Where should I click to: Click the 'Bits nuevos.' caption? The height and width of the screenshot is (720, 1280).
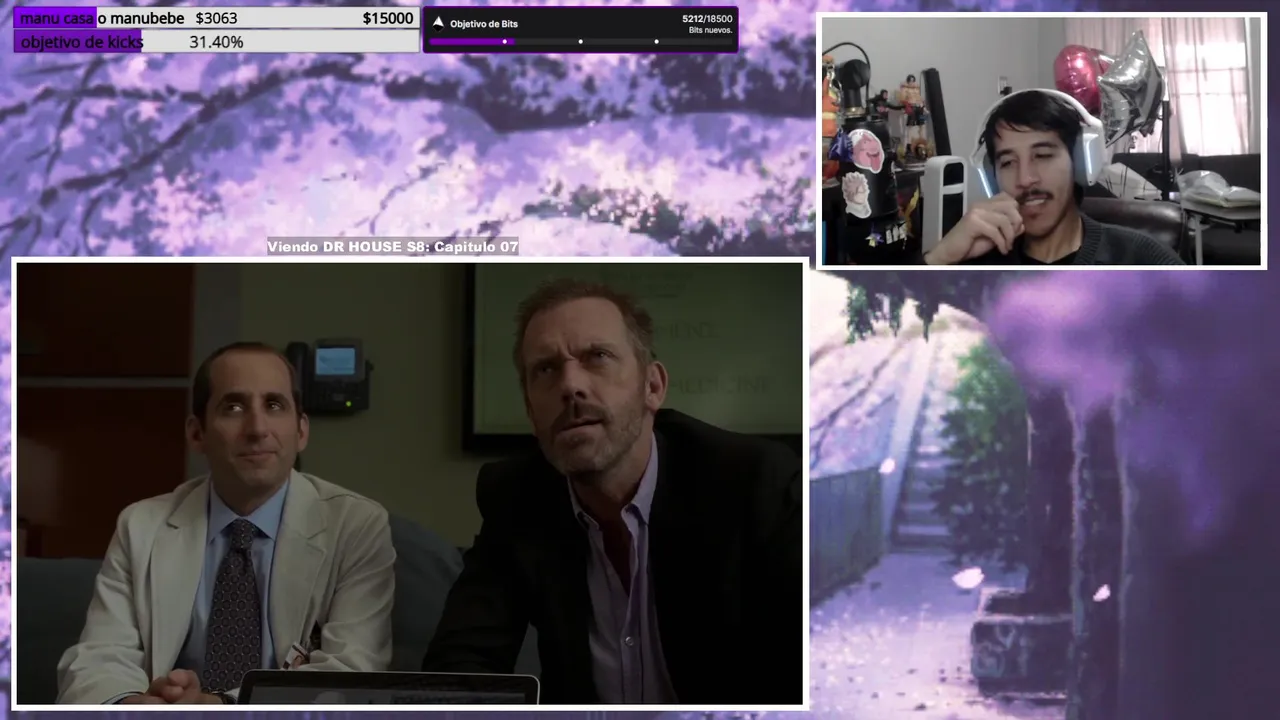711,30
